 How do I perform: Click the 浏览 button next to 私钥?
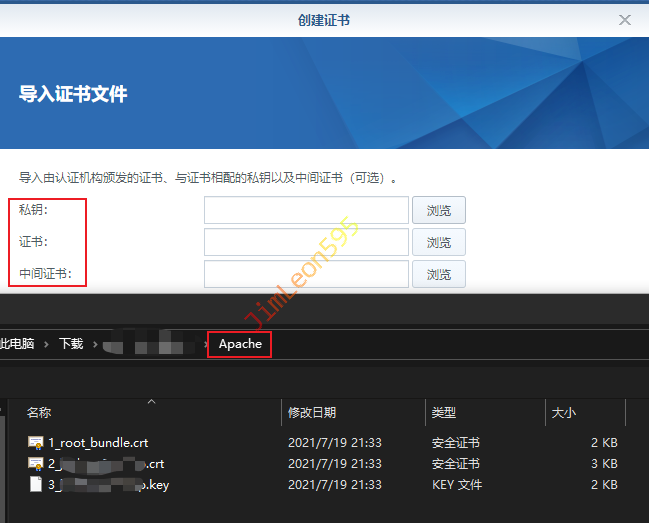point(439,211)
